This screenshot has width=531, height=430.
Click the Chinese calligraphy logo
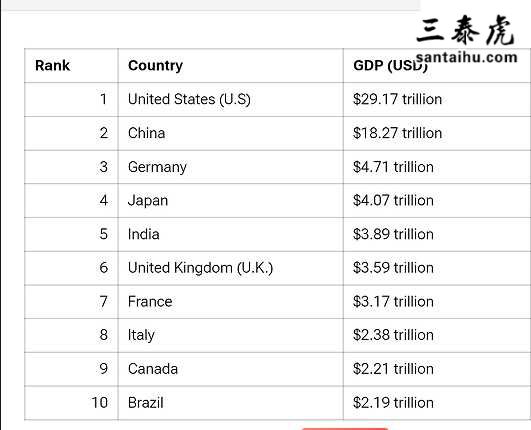[x=466, y=30]
